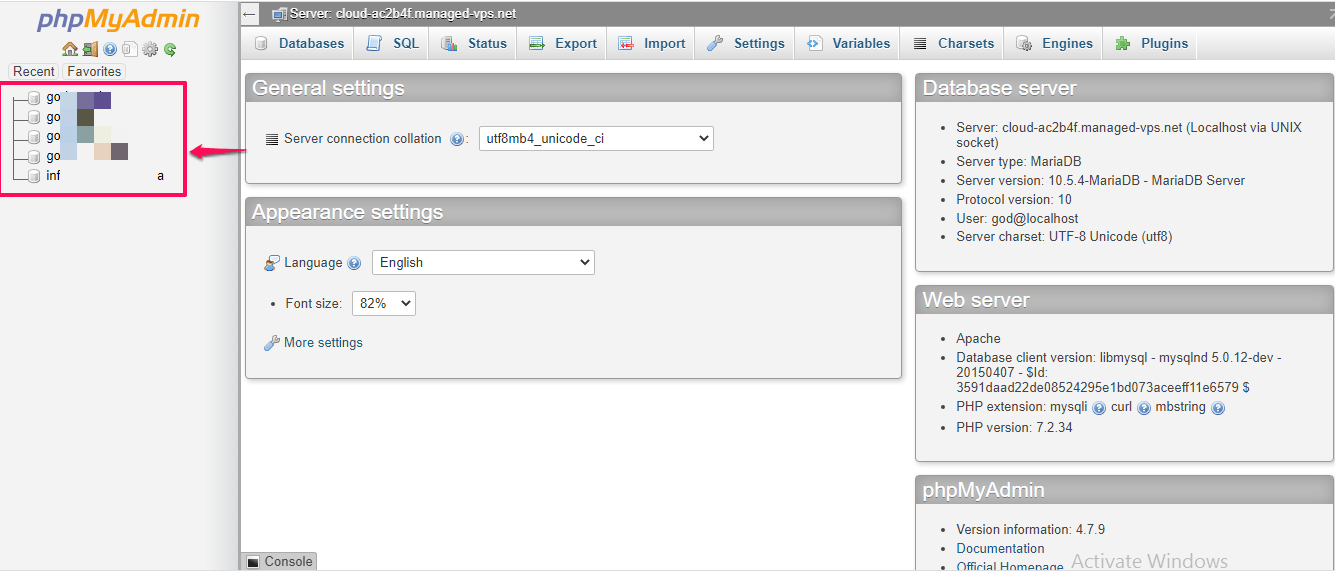
Task: Click the database icon beside the 'inf' entry
Action: (x=35, y=176)
